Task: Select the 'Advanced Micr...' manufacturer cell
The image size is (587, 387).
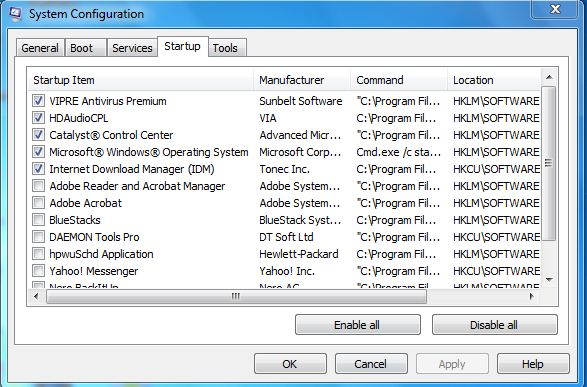Action: pos(300,135)
